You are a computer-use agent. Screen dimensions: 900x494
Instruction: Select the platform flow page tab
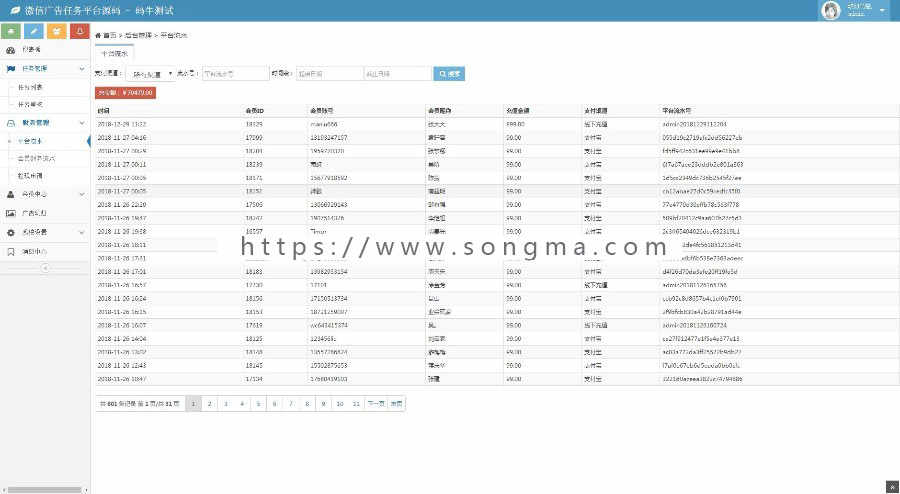[114, 53]
